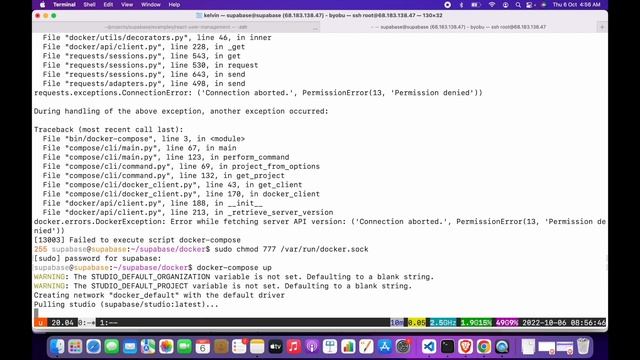Image resolution: width=640 pixels, height=360 pixels.
Task: Open Numbers from the Dock
Action: coord(348,347)
